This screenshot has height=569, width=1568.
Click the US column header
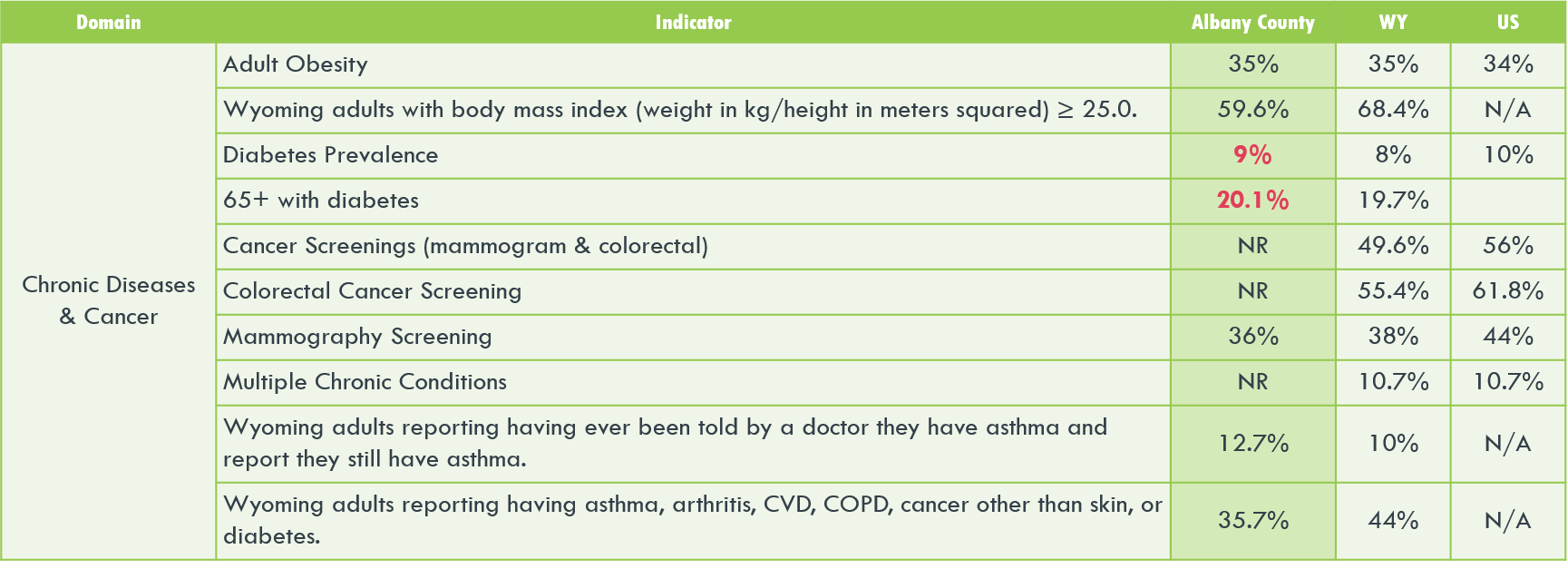1508,23
